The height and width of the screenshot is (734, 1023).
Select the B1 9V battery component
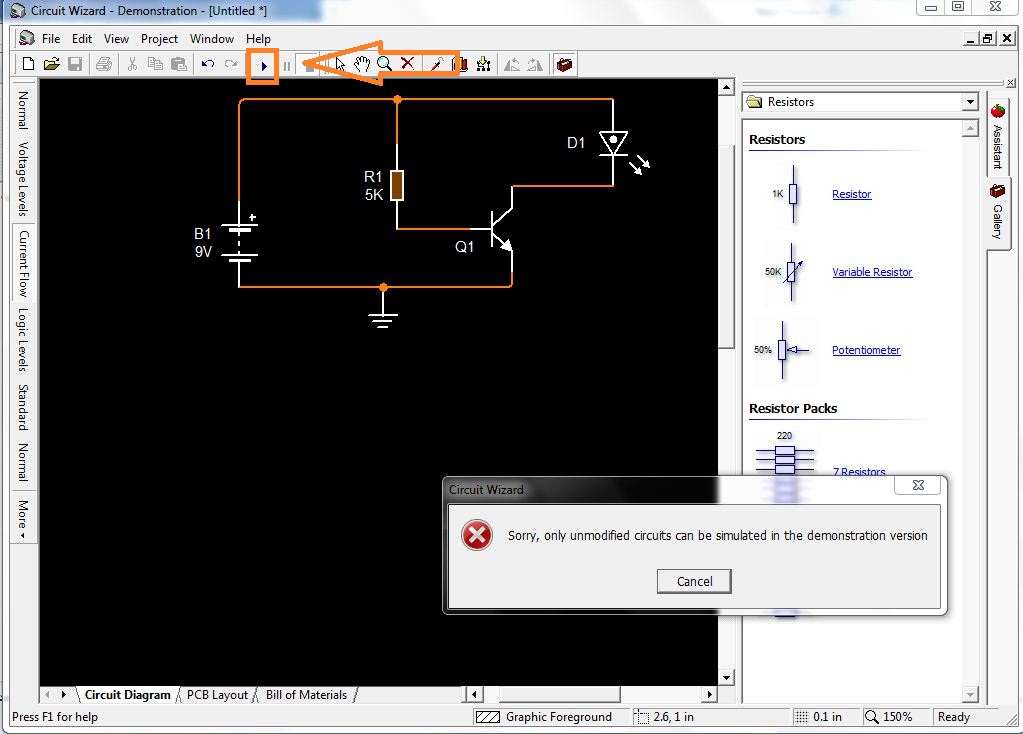point(239,241)
